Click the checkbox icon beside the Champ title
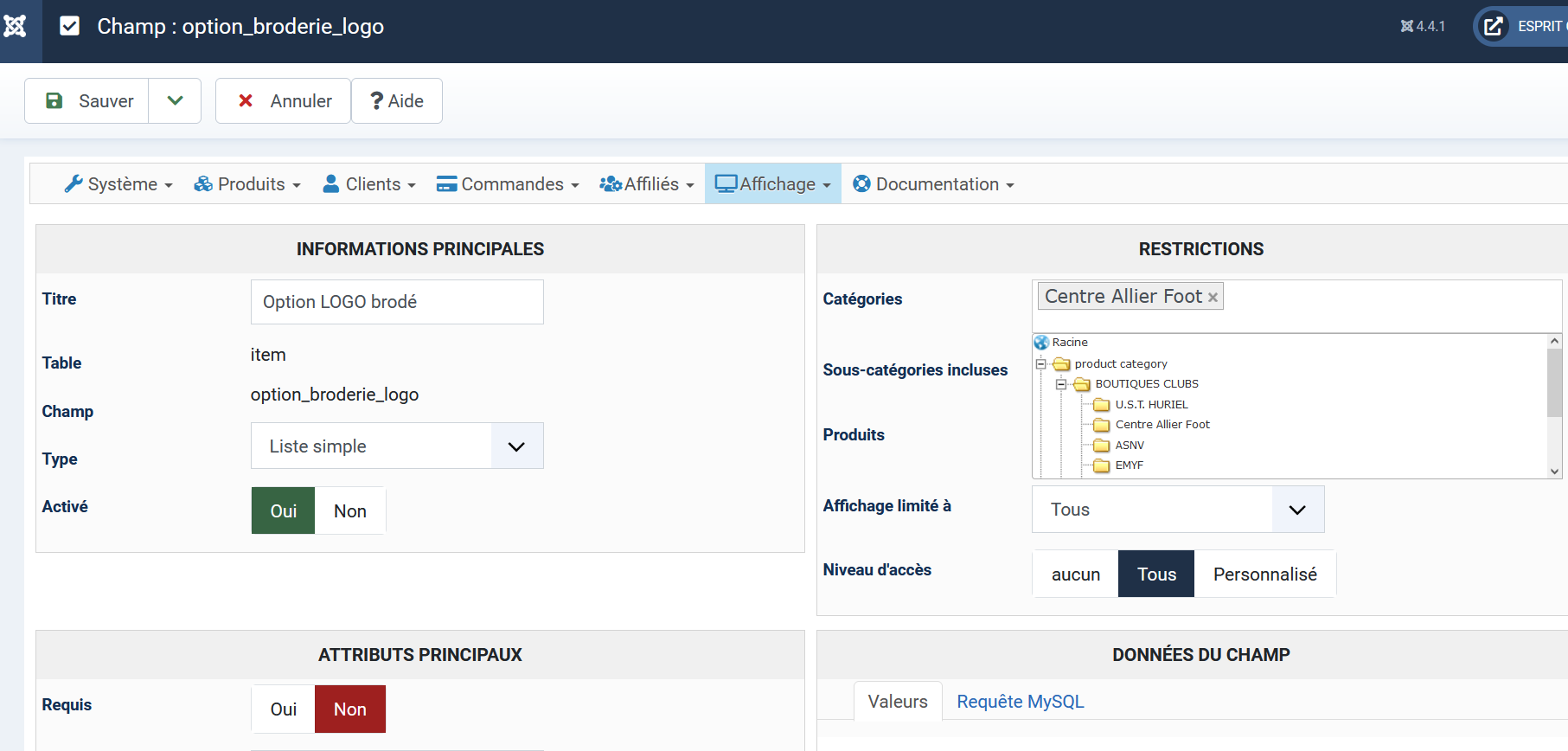This screenshot has width=1568, height=751. coord(70,27)
